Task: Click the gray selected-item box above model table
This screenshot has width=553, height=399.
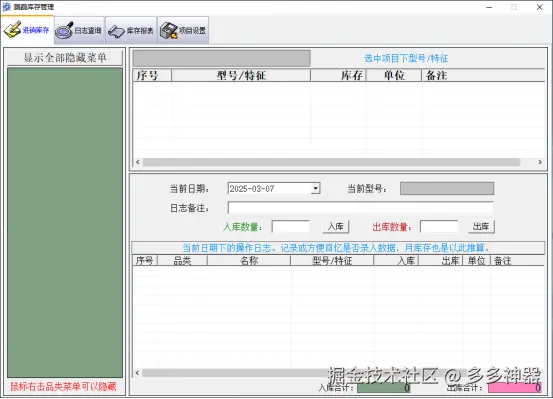Action: (x=221, y=58)
